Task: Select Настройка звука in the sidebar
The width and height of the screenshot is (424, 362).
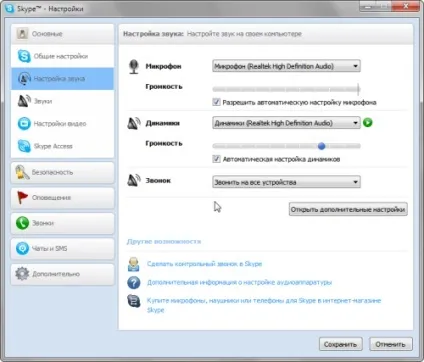Action: click(62, 79)
